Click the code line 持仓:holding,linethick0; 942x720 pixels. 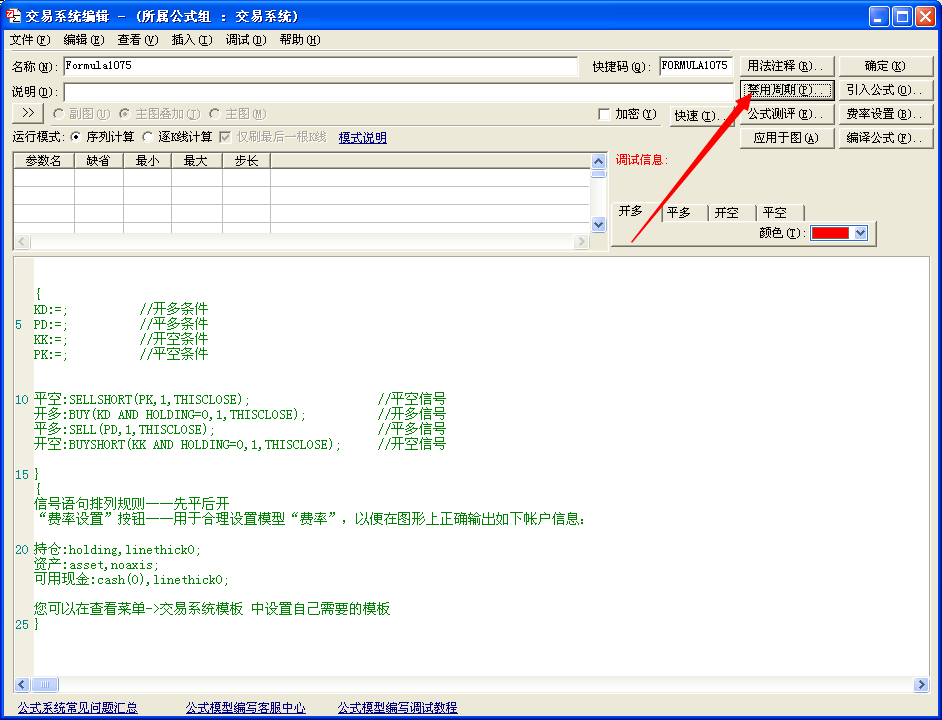click(x=117, y=549)
